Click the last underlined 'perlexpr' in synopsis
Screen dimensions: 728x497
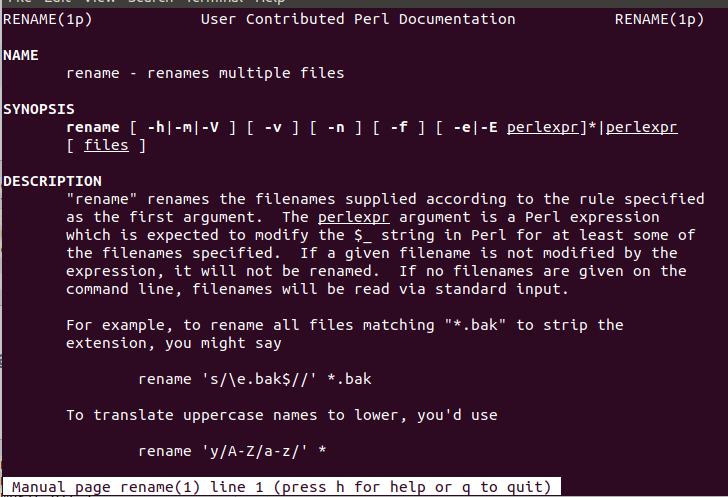point(641,127)
